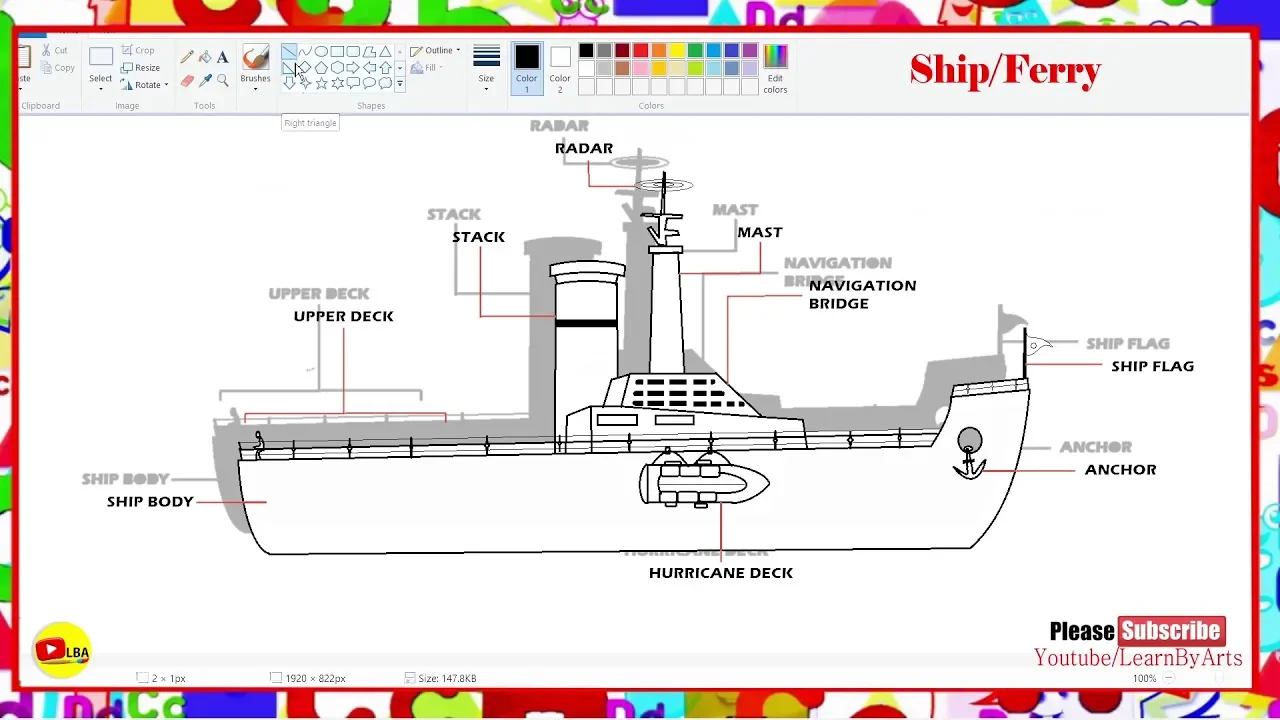This screenshot has width=1280, height=720.
Task: Click the Resize button
Action: 140,67
